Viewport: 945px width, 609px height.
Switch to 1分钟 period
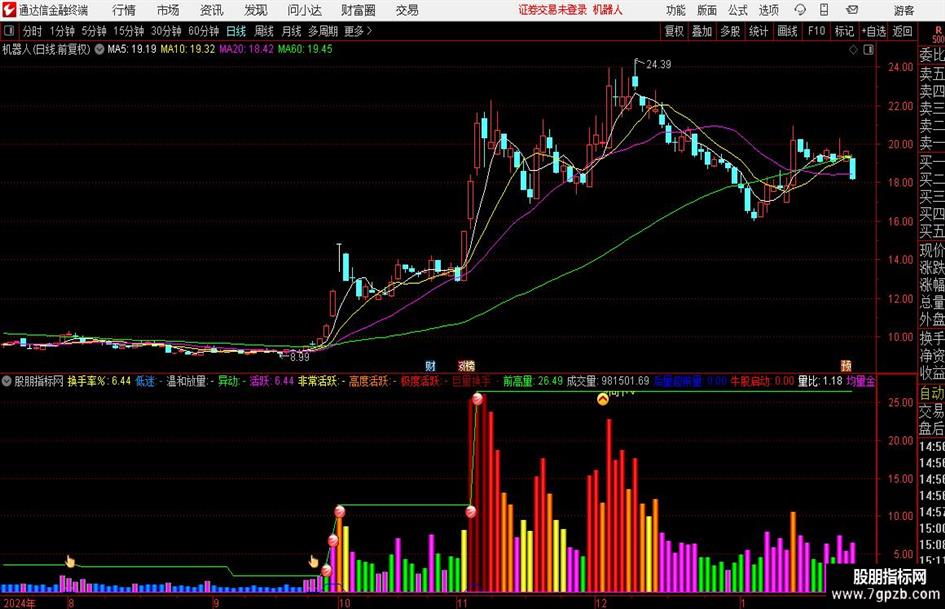pyautogui.click(x=62, y=31)
